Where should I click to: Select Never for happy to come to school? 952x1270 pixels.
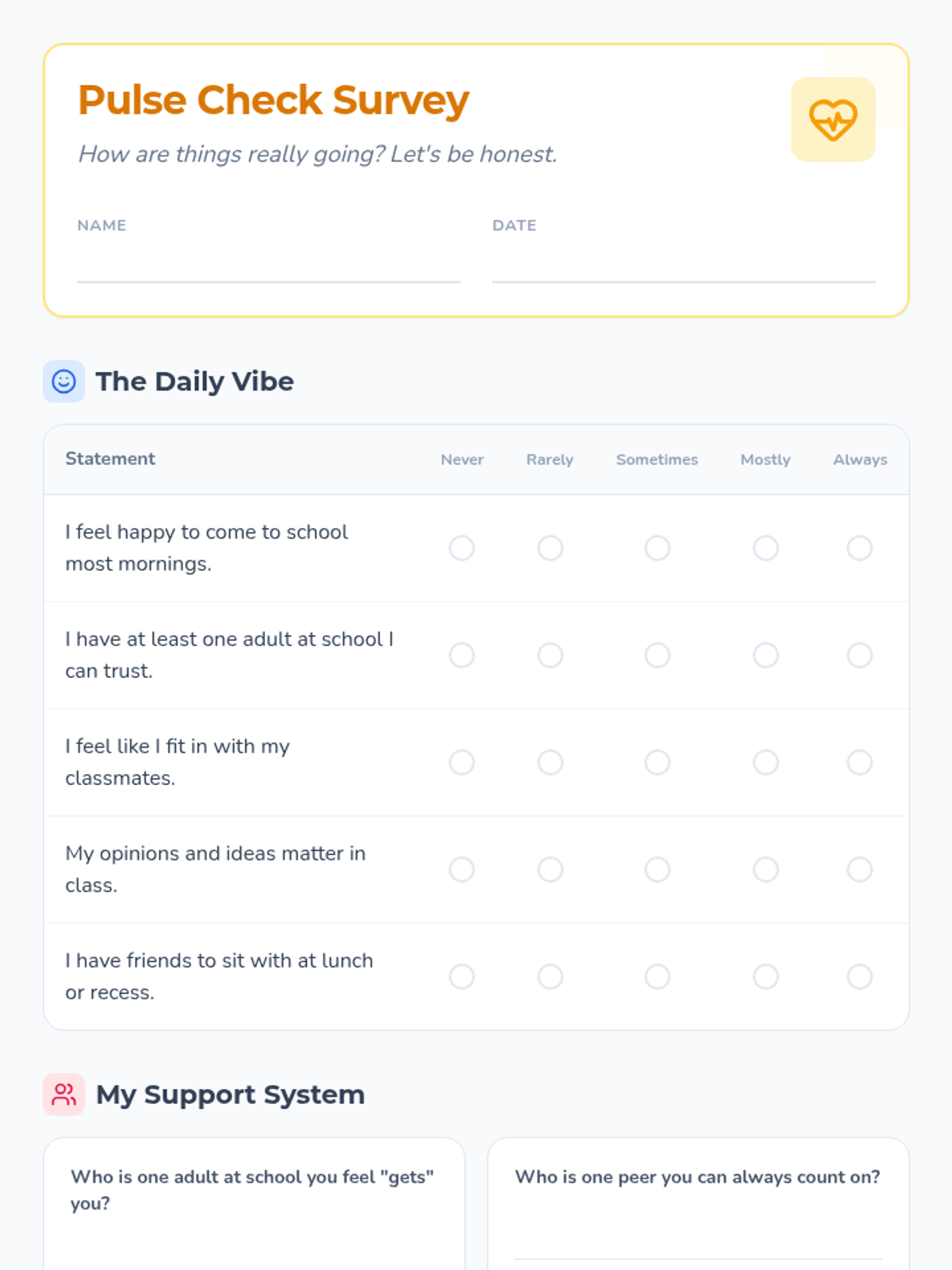coord(462,548)
